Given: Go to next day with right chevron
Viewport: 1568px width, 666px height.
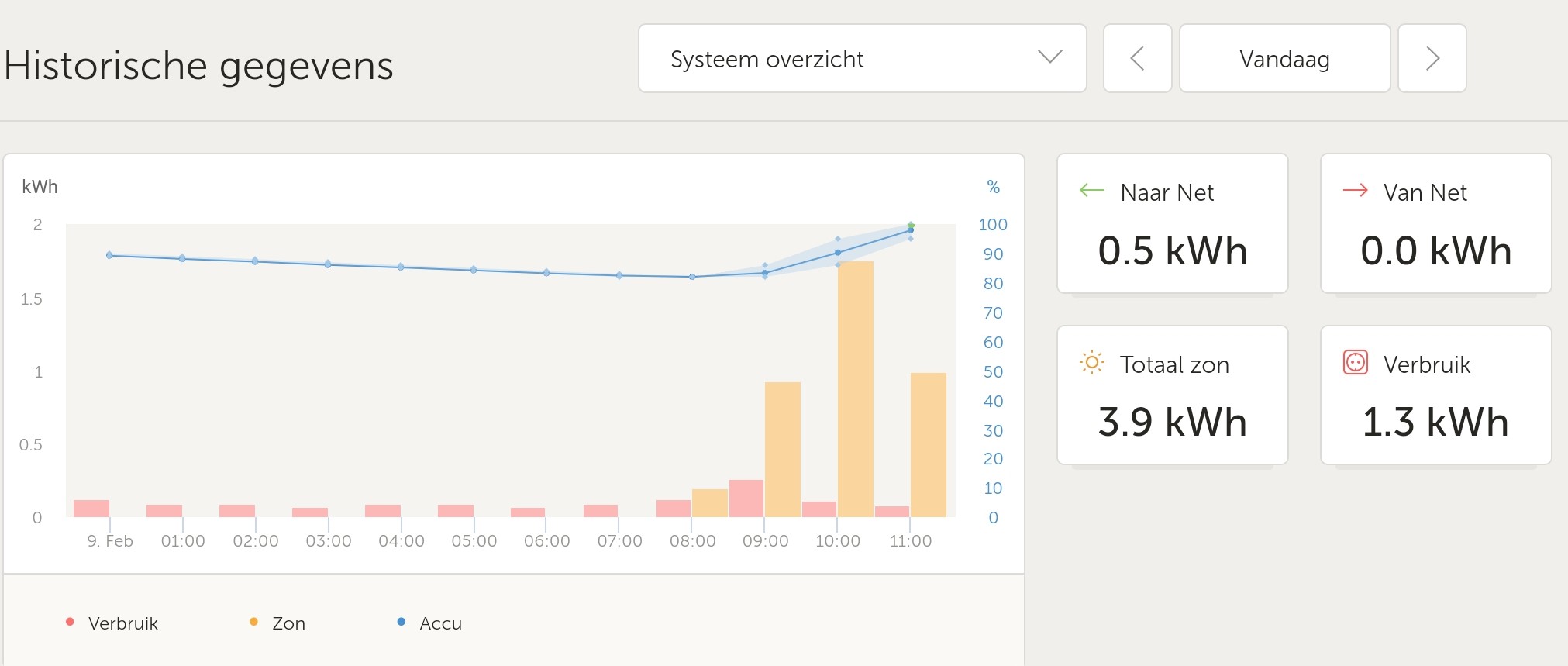Looking at the screenshot, I should coord(1432,59).
